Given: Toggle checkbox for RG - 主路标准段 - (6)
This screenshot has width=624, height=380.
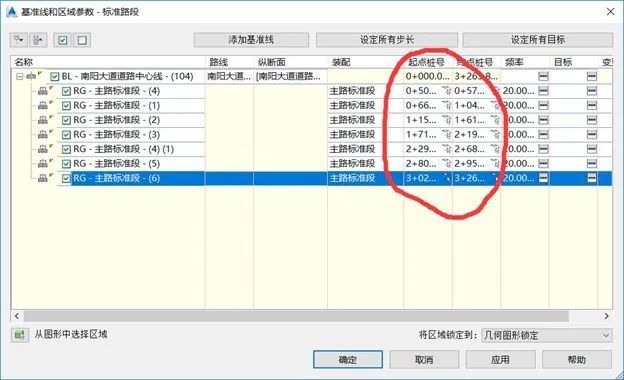Looking at the screenshot, I should point(66,178).
